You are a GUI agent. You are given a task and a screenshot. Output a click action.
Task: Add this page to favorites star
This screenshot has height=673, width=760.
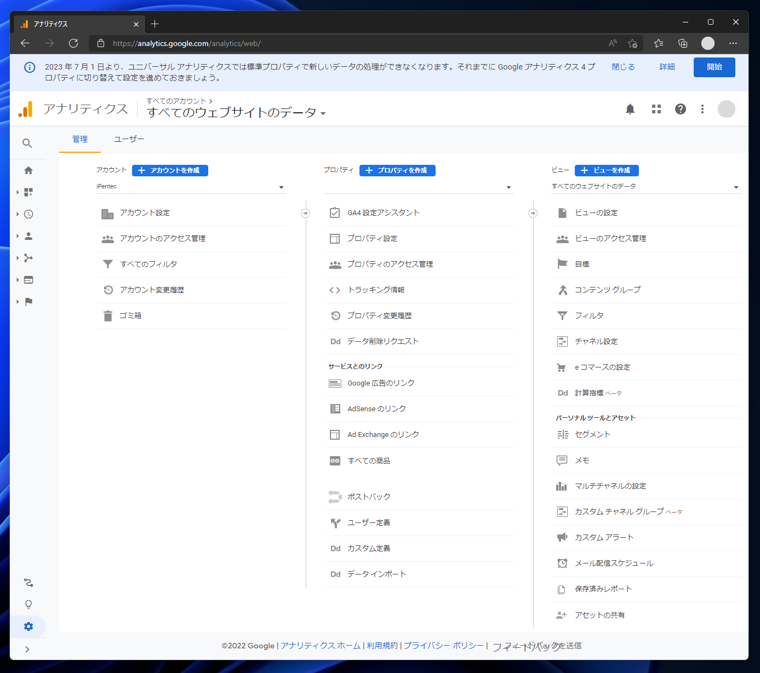(632, 43)
